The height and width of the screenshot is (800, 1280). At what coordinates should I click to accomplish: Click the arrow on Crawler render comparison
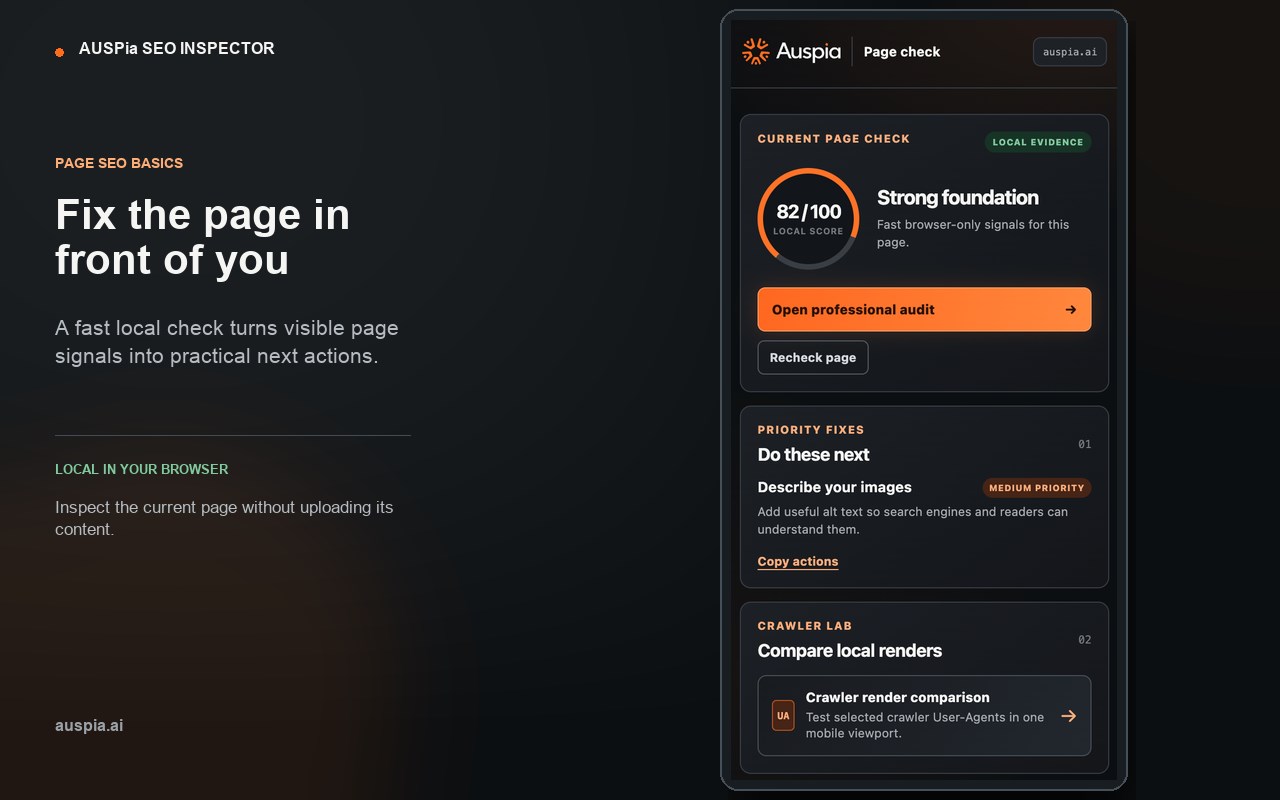pyautogui.click(x=1068, y=716)
